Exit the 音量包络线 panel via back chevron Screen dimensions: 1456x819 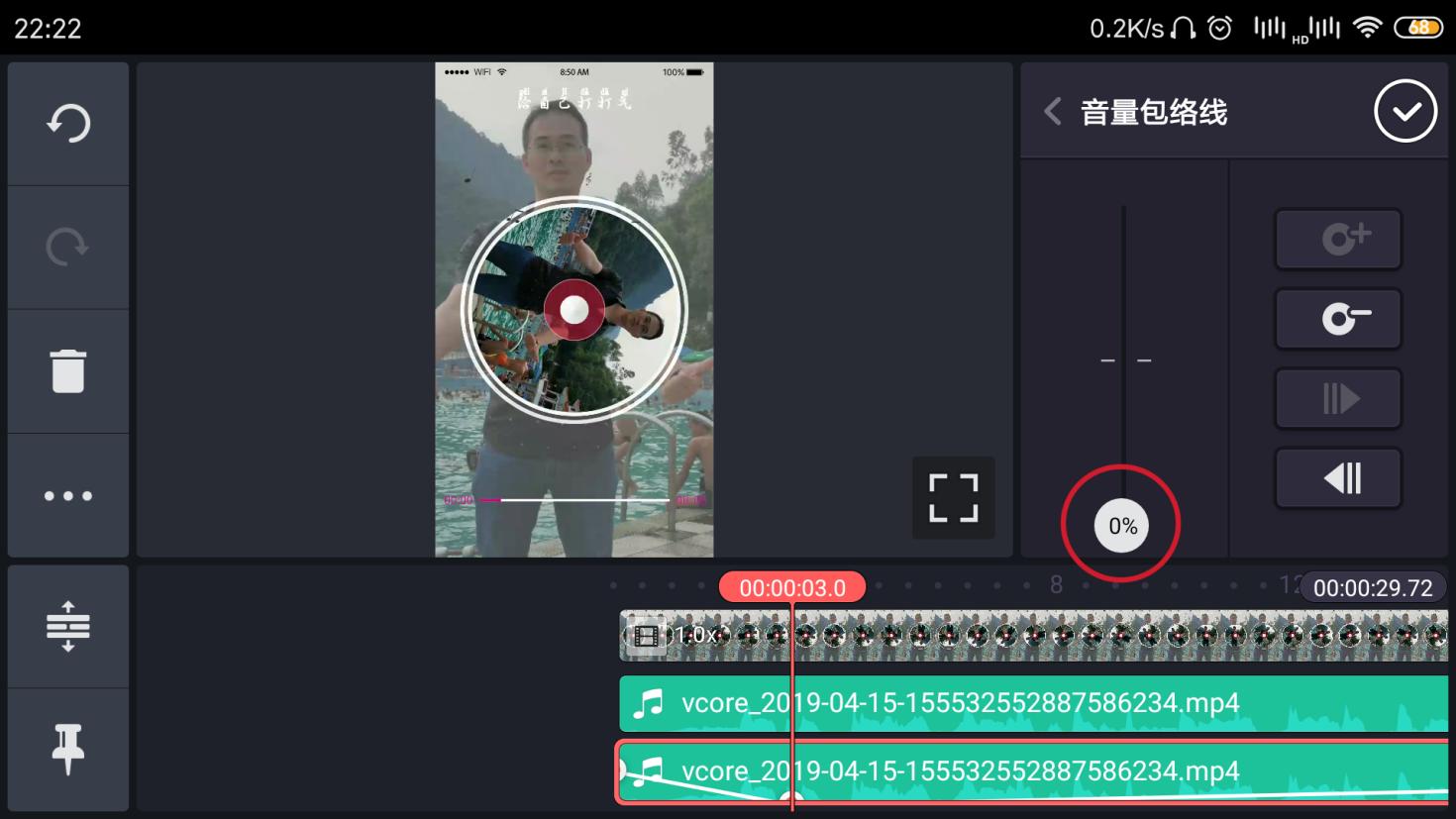[1052, 111]
